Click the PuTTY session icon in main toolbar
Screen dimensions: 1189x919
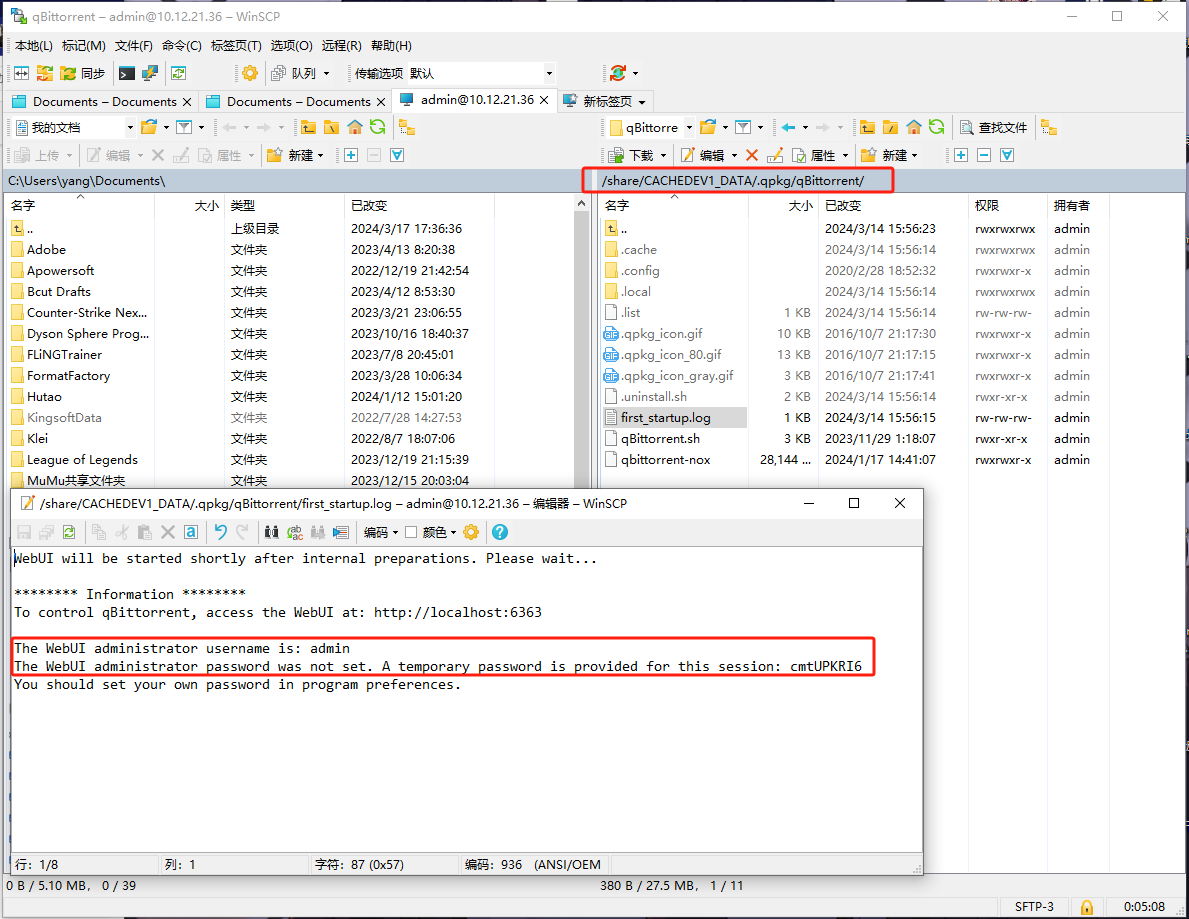[150, 74]
